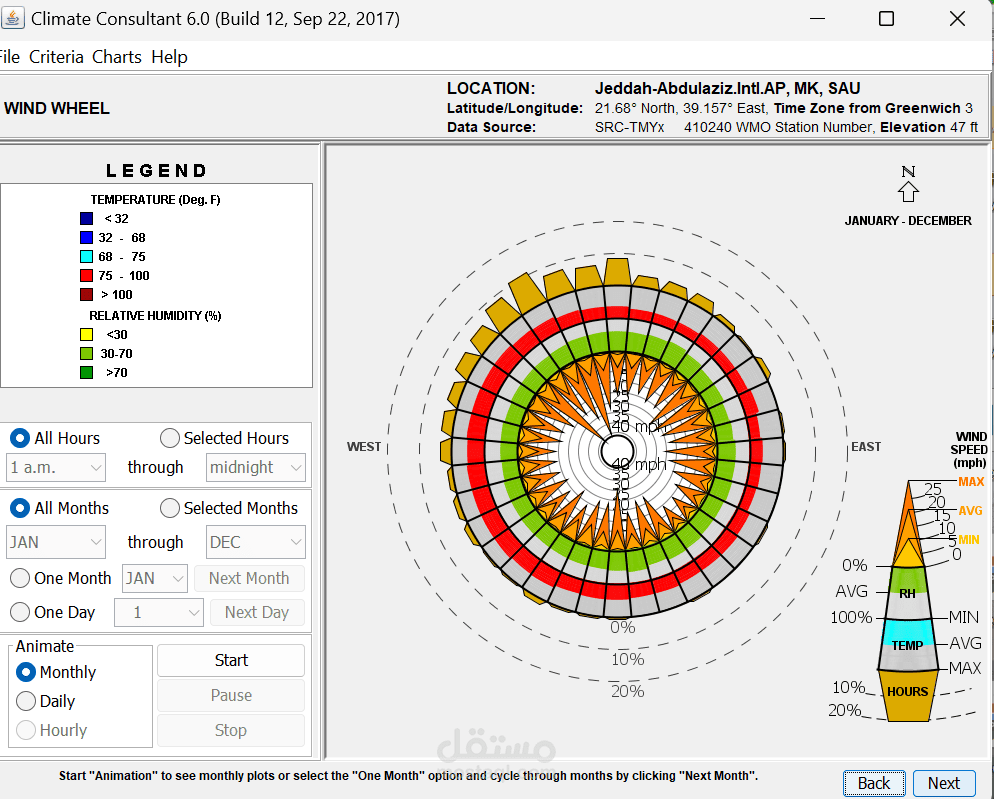Image resolution: width=994 pixels, height=799 pixels.
Task: Maximize the Climate Consultant window
Action: [886, 18]
